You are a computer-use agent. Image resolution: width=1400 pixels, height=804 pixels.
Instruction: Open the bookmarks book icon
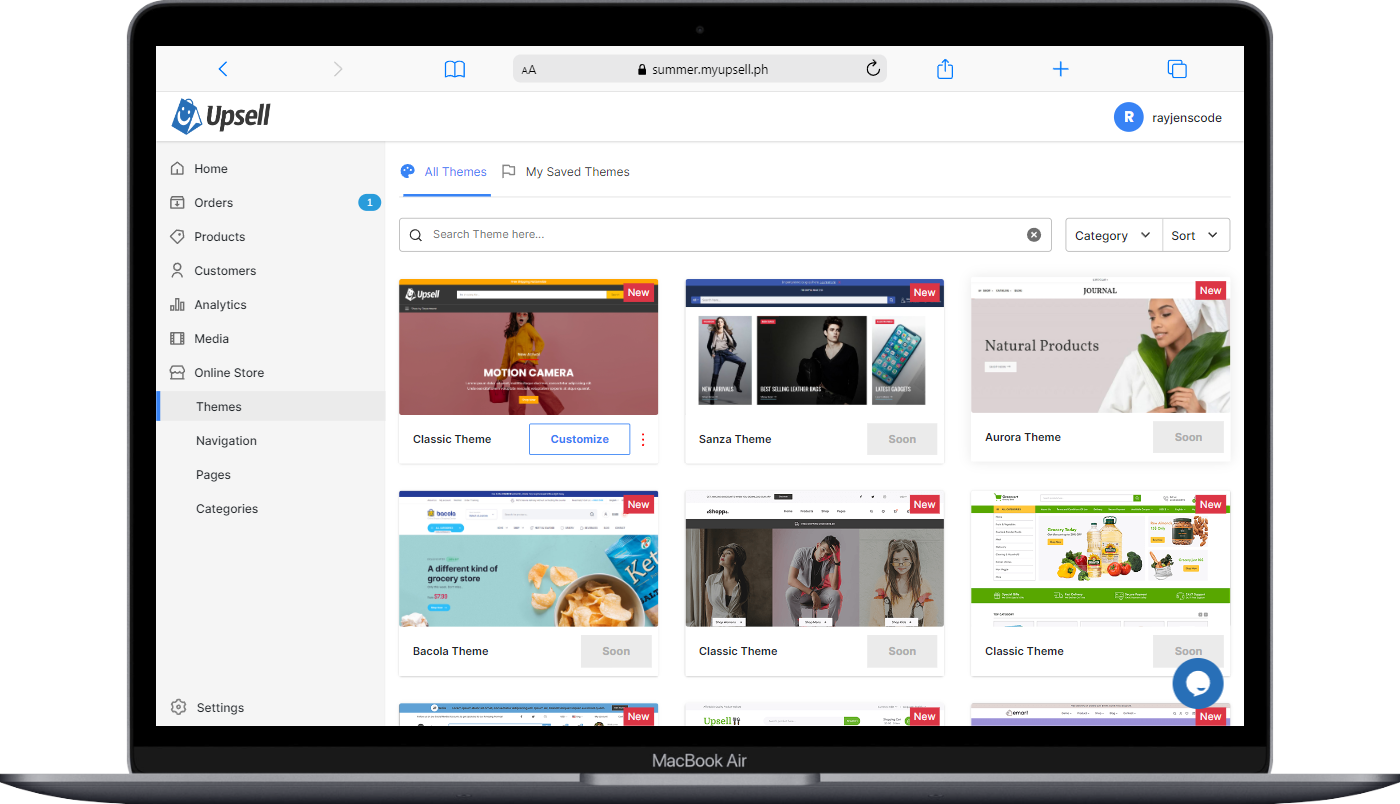click(x=455, y=69)
